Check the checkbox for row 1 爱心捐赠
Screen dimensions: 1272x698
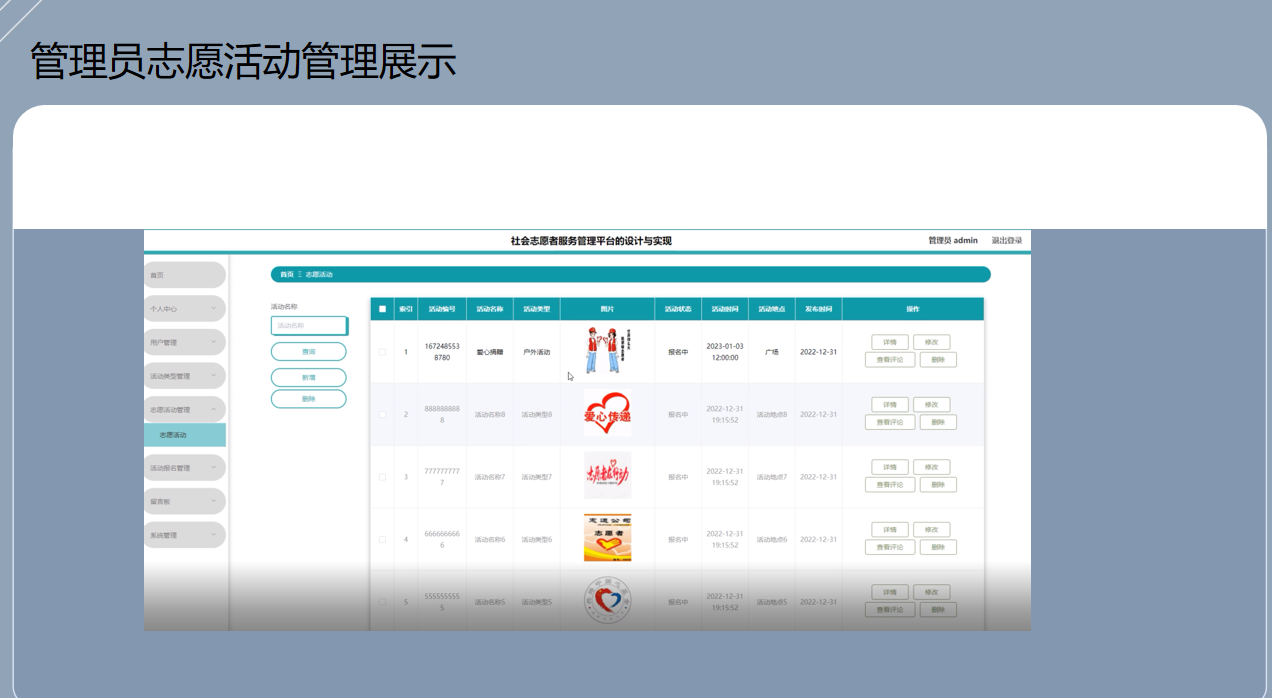click(382, 352)
